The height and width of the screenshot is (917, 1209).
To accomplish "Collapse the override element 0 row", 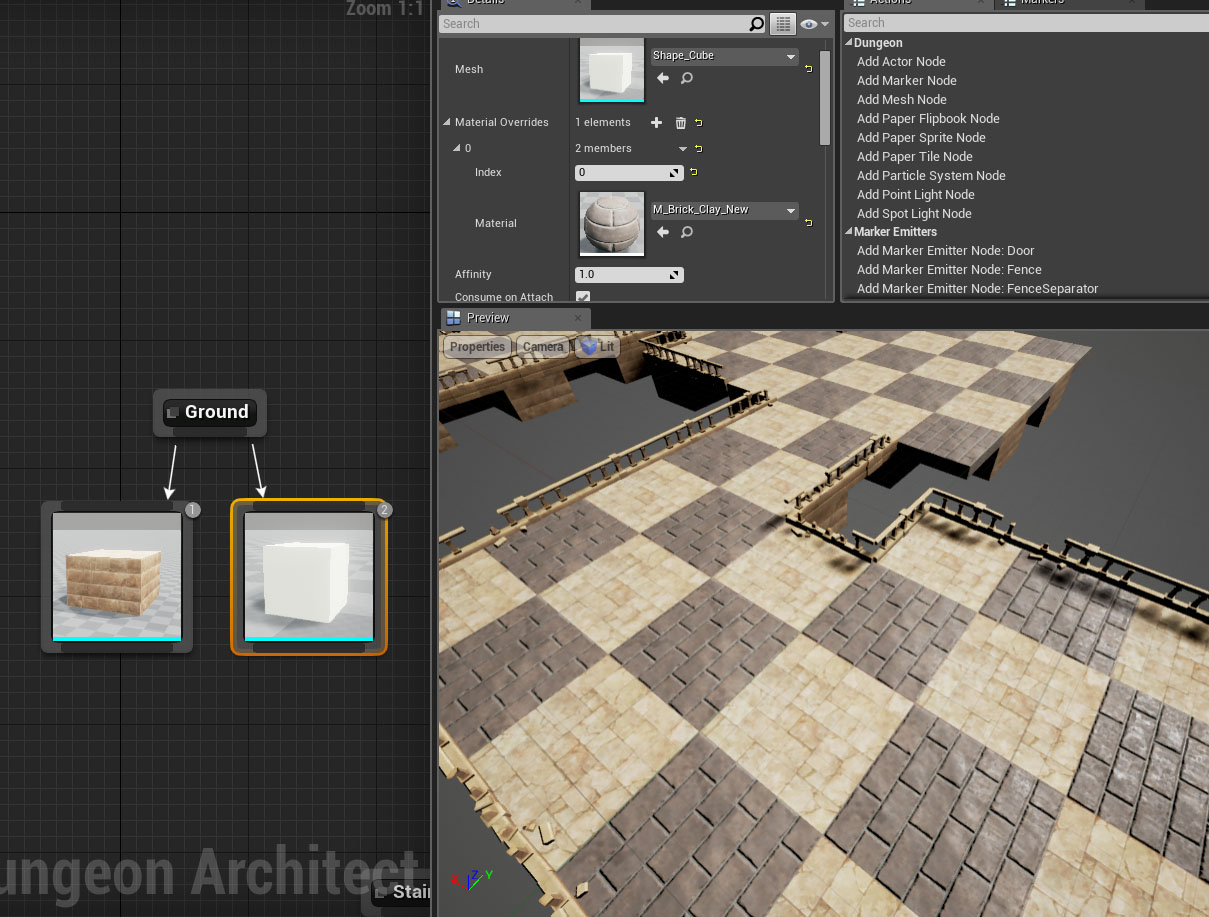I will tap(457, 148).
